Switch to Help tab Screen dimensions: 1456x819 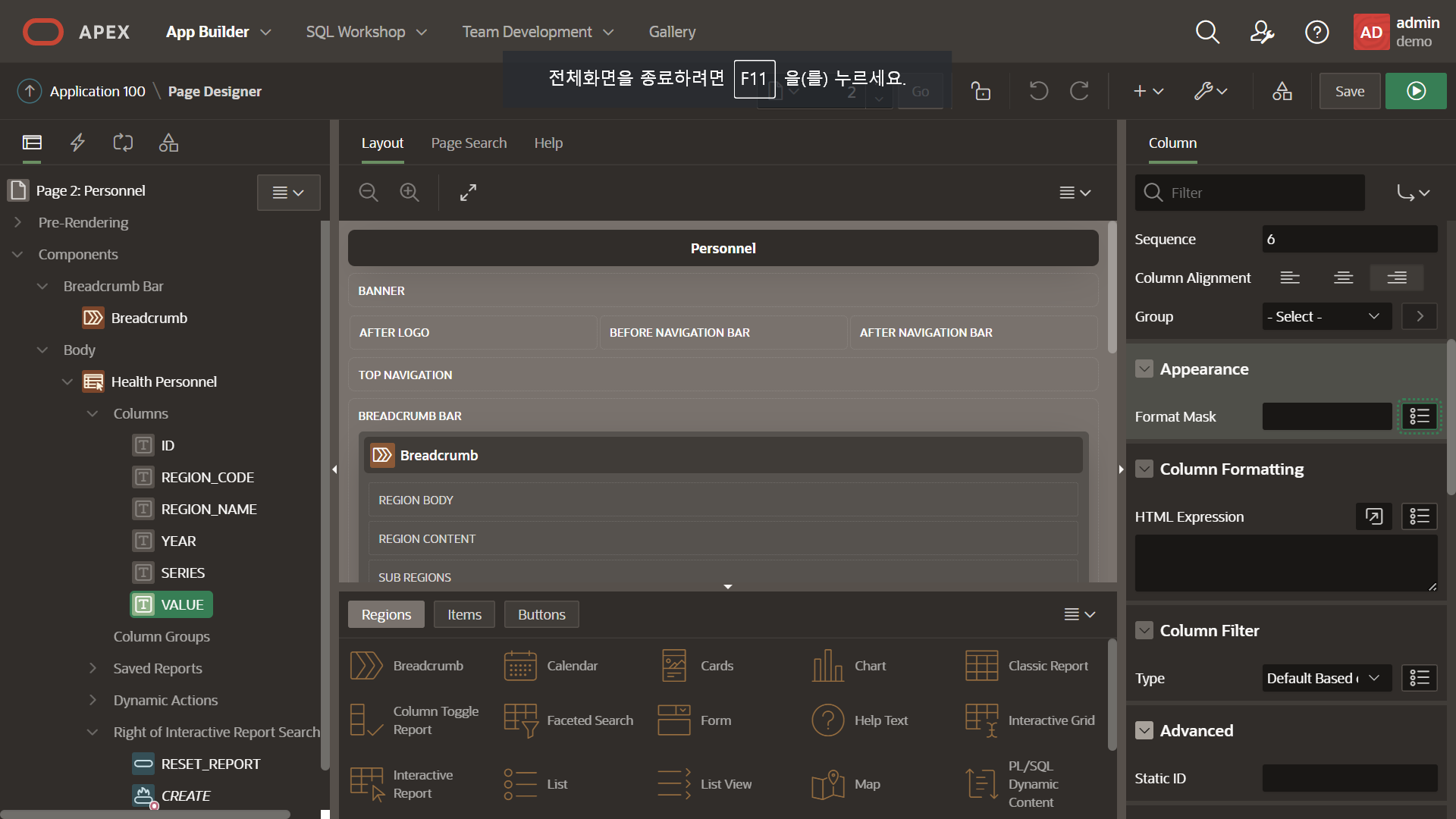coord(548,143)
